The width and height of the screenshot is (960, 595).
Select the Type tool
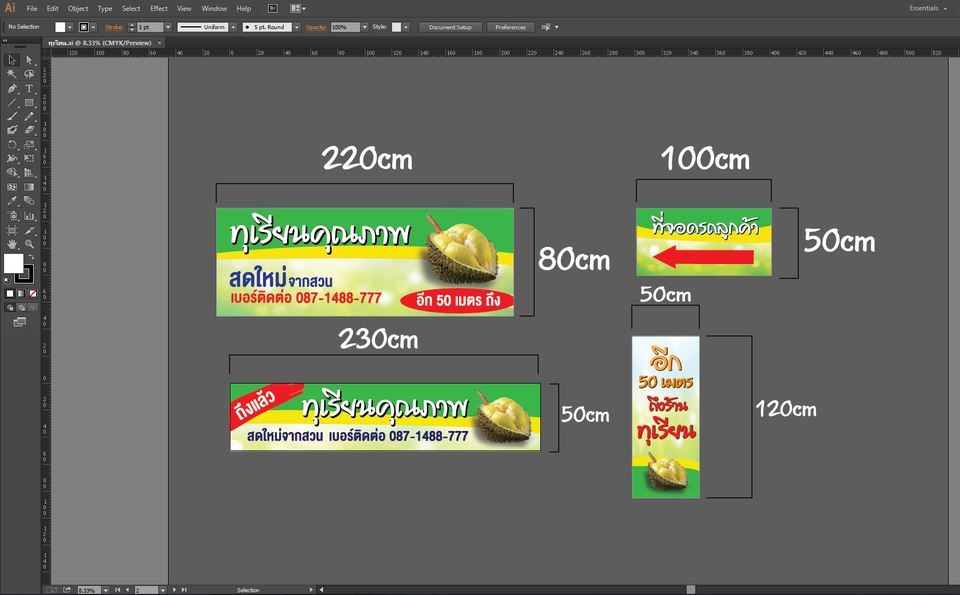click(x=29, y=88)
